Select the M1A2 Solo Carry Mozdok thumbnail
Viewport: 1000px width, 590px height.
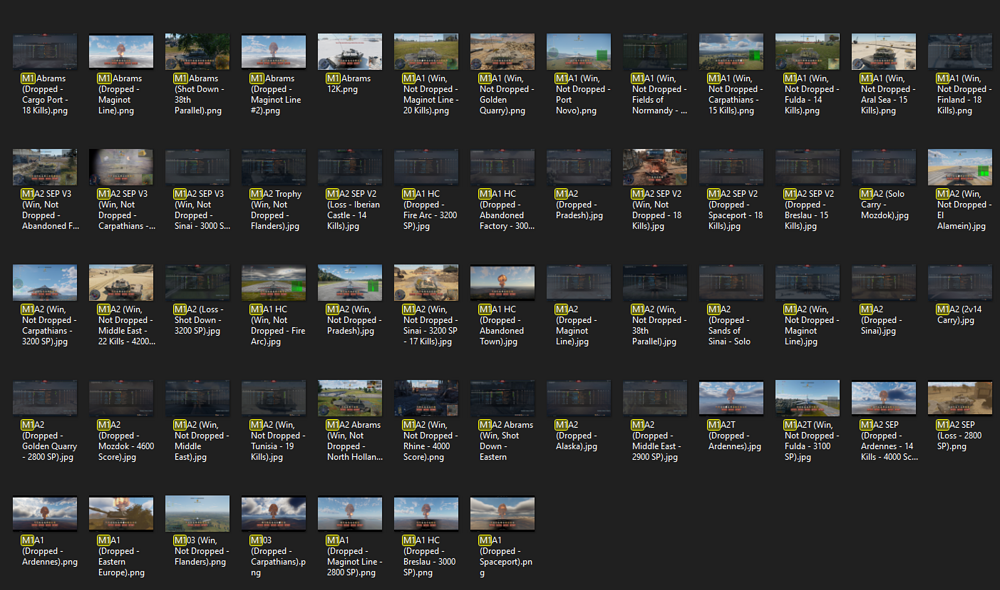click(x=884, y=167)
